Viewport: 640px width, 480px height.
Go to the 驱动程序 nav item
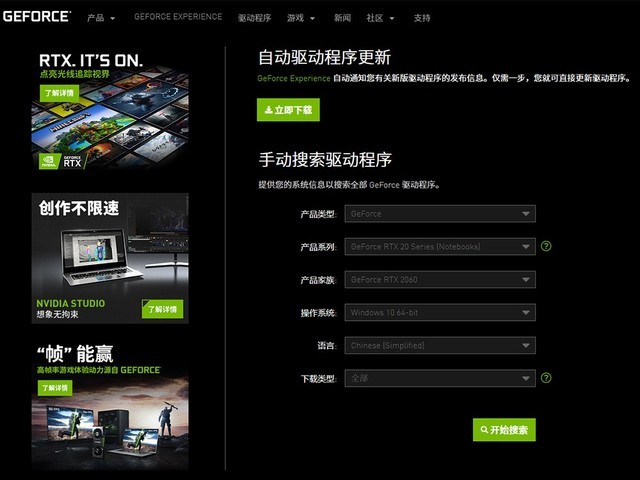(x=254, y=18)
